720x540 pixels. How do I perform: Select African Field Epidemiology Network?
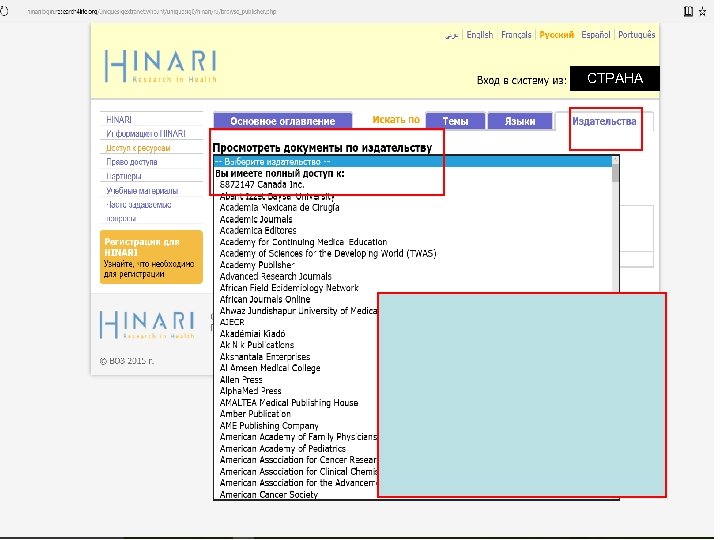point(289,288)
